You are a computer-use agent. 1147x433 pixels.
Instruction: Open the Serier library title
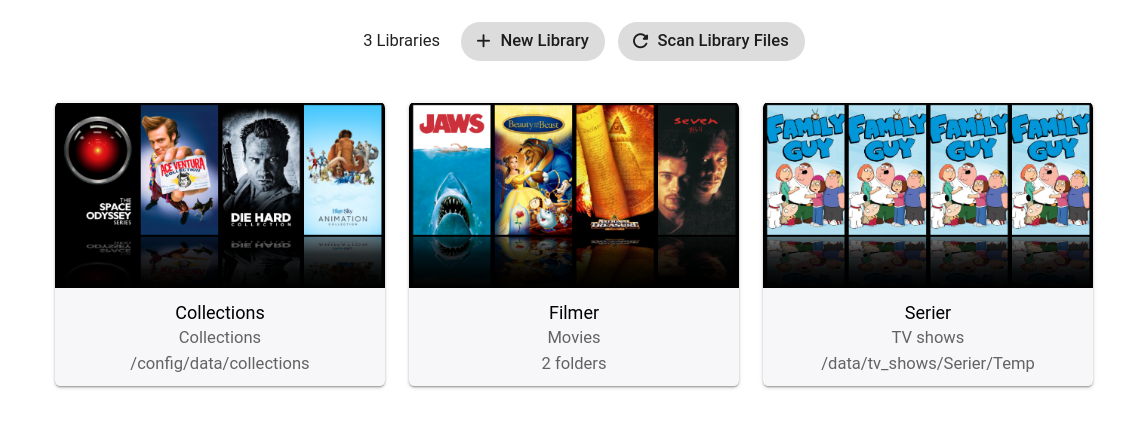click(x=927, y=313)
